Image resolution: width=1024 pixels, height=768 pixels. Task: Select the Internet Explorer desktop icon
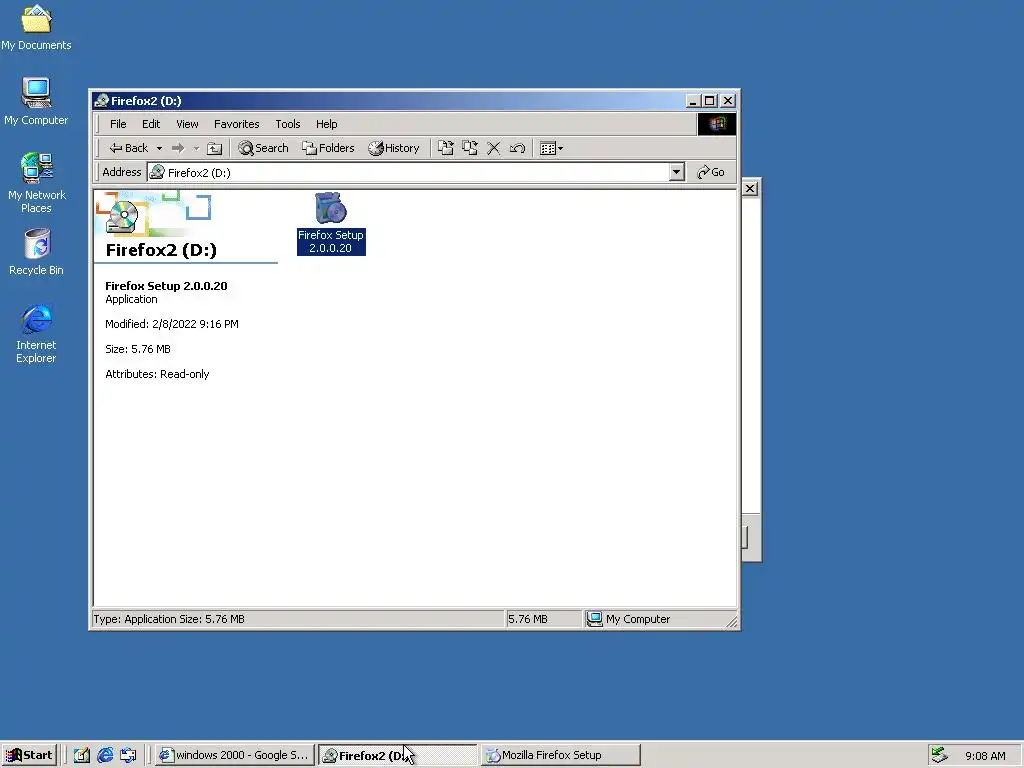coord(36,333)
